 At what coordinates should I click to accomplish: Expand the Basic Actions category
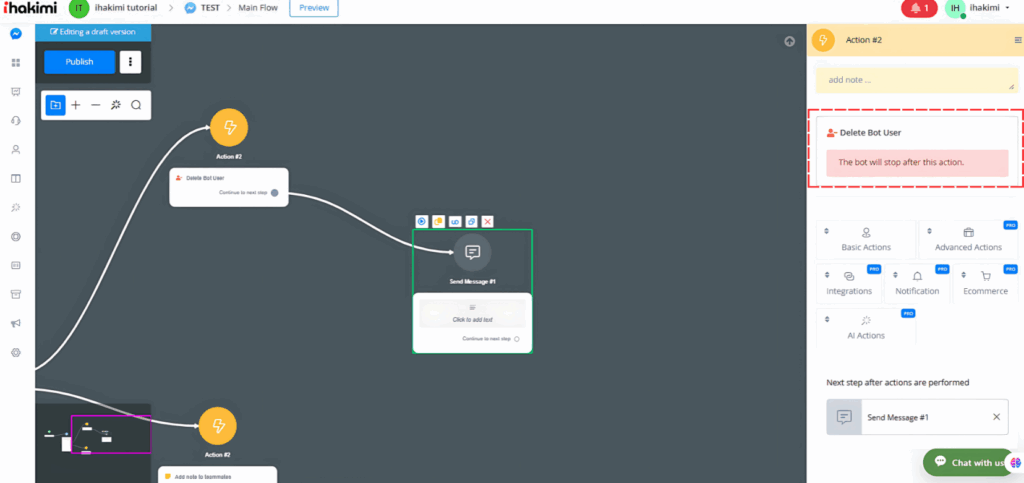[865, 238]
